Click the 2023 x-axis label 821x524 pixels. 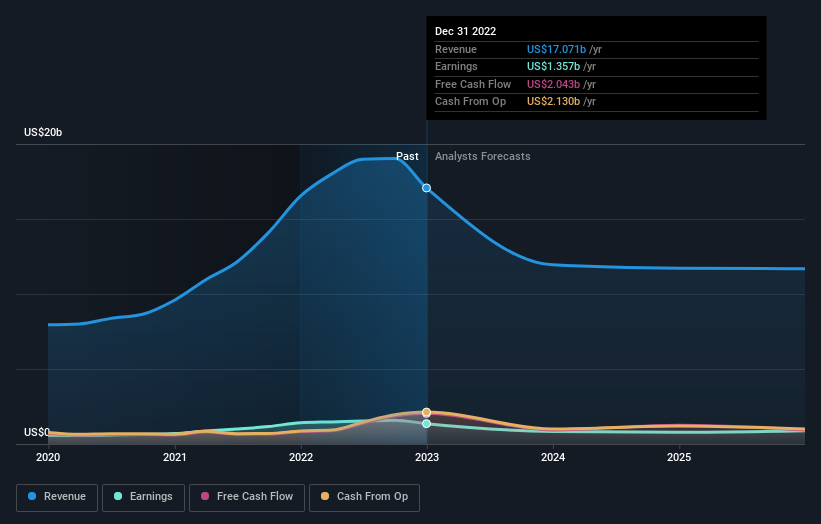(x=427, y=457)
